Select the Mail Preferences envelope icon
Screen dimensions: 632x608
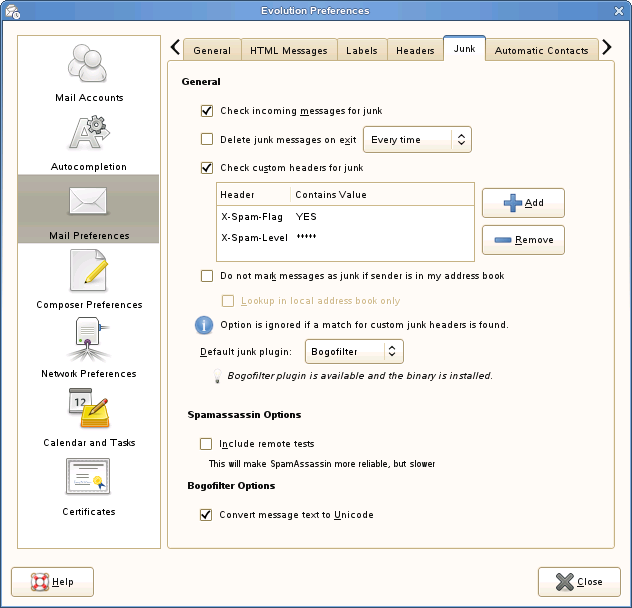pyautogui.click(x=88, y=200)
